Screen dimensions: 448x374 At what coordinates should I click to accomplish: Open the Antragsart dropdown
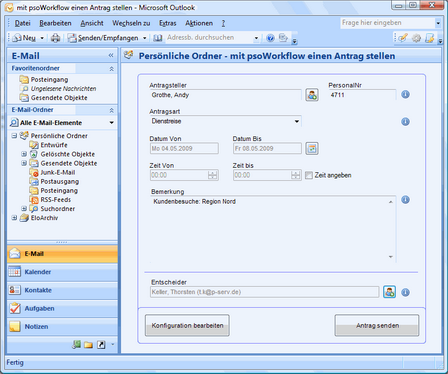click(x=297, y=121)
